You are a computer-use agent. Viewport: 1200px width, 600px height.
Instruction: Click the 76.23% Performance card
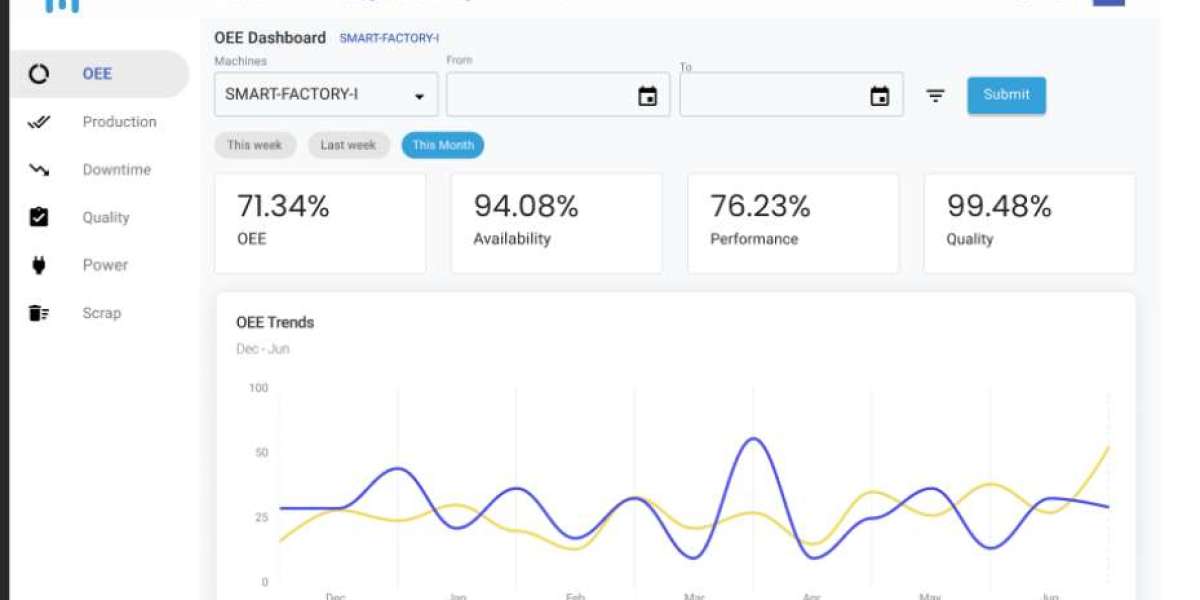pyautogui.click(x=793, y=224)
